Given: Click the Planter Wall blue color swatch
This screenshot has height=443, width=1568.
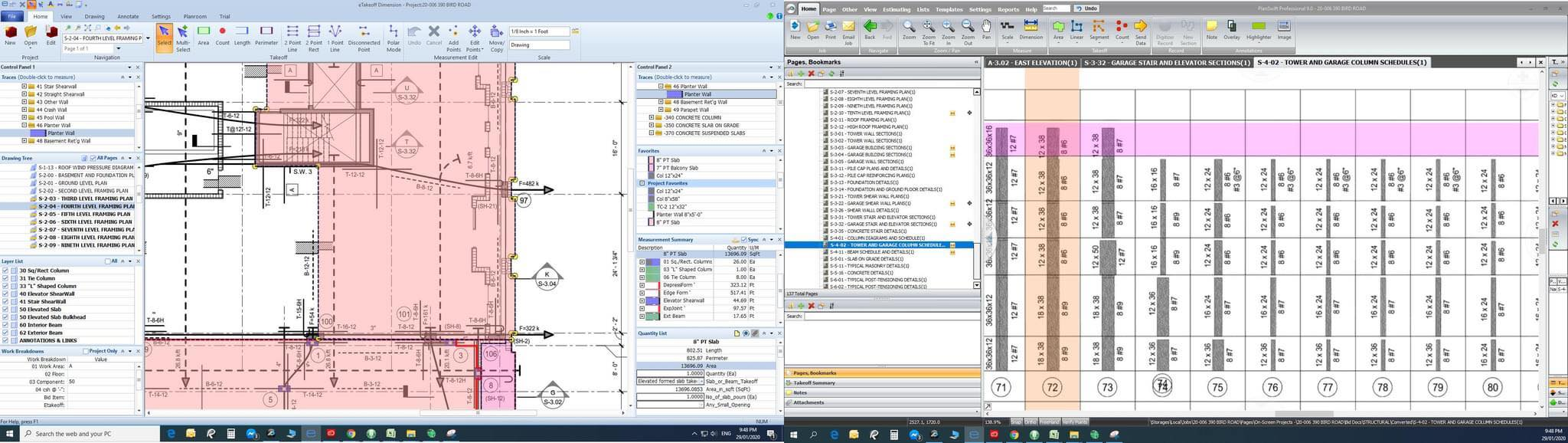Looking at the screenshot, I should point(38,133).
